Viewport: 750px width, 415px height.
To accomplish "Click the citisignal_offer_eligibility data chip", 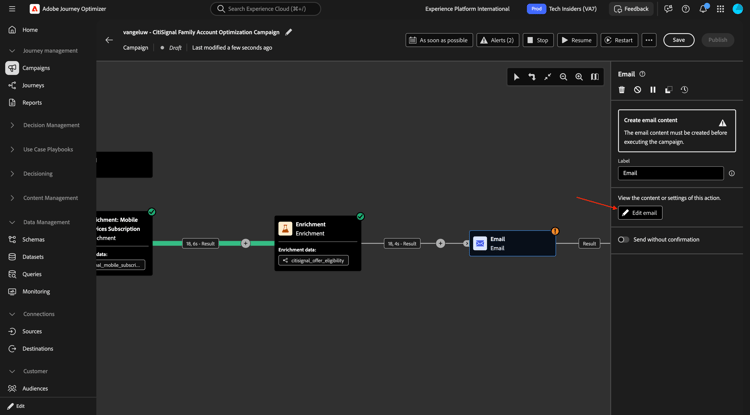I will pyautogui.click(x=313, y=261).
